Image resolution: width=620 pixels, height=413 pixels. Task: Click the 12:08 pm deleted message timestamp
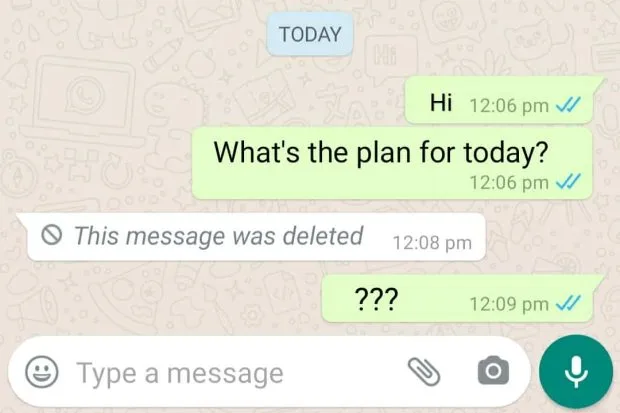point(432,243)
